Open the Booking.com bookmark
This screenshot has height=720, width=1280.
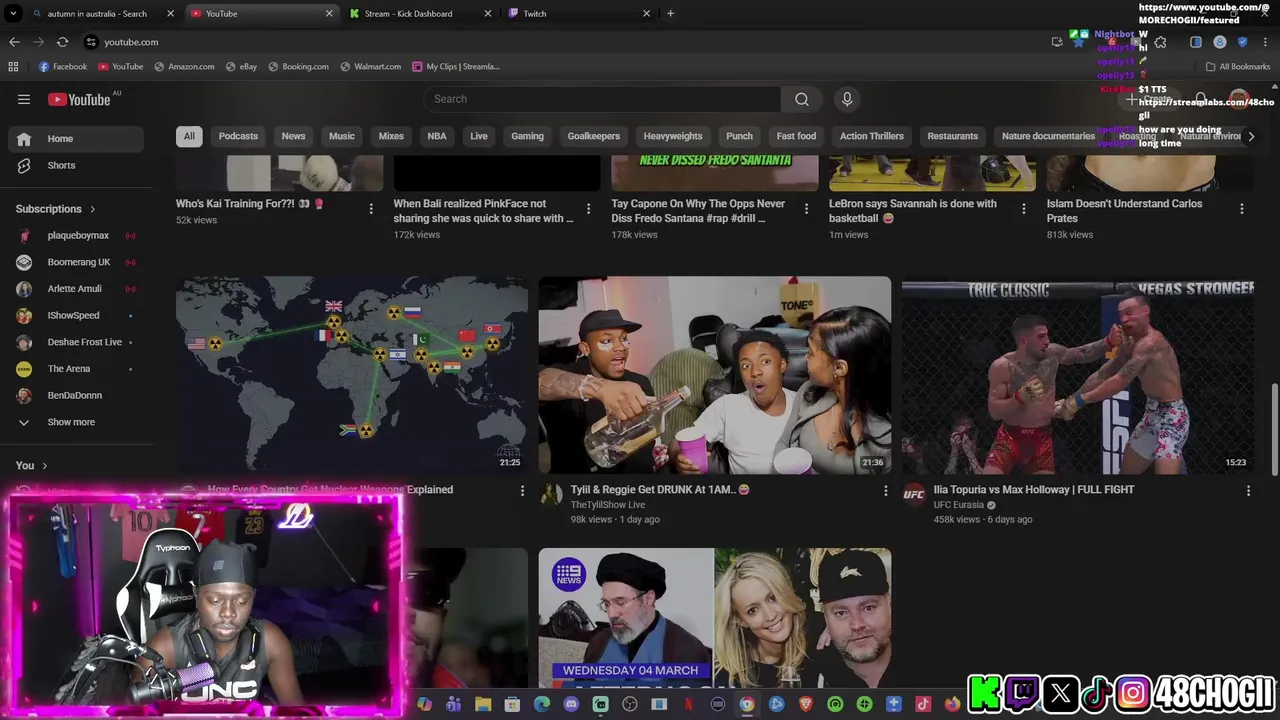[298, 67]
